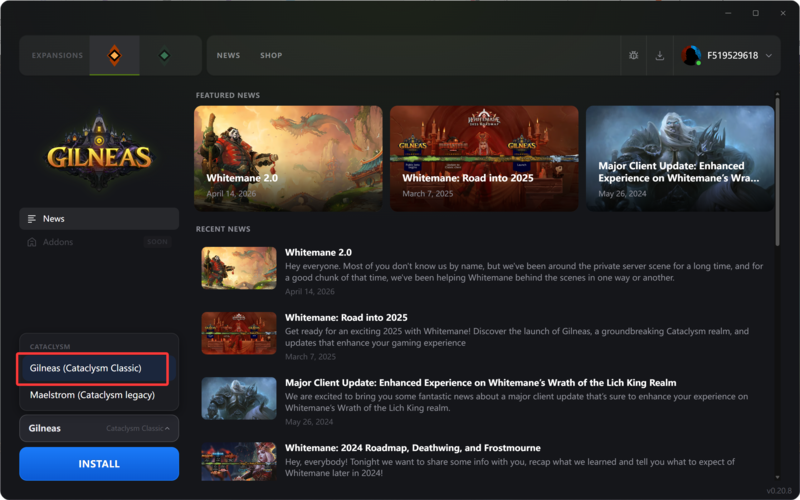Viewport: 800px width, 500px height.
Task: Click the News list icon in sidebar
Action: pos(32,219)
